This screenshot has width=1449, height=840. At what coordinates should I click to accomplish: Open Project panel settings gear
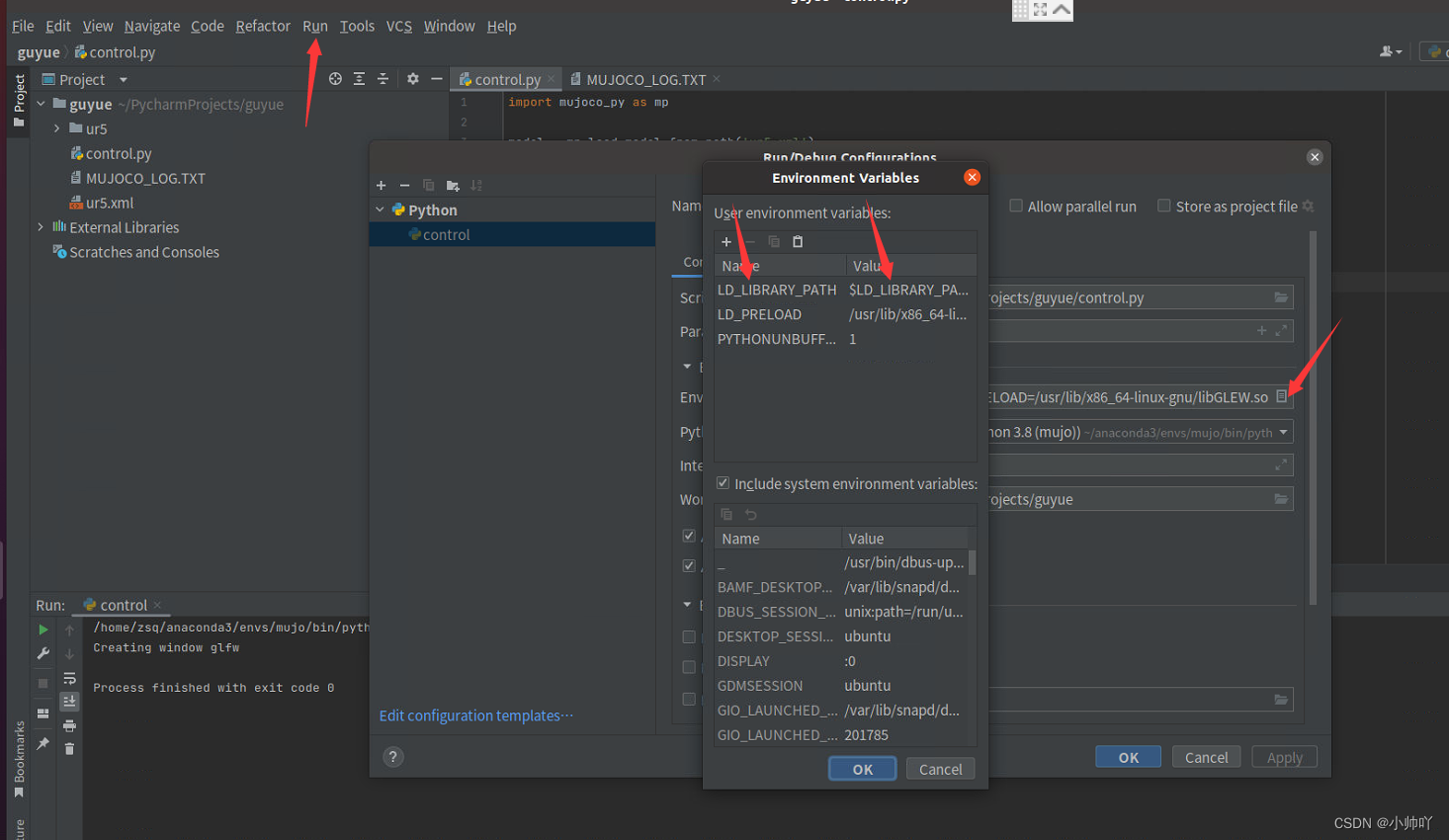(x=413, y=79)
